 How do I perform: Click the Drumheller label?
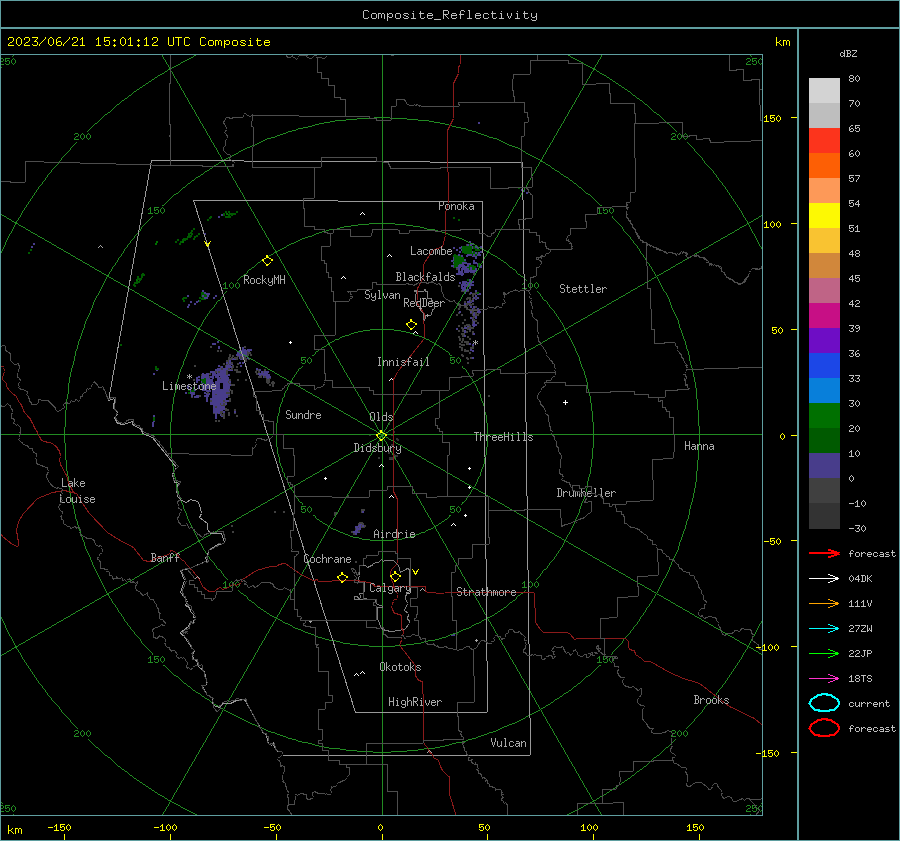586,493
